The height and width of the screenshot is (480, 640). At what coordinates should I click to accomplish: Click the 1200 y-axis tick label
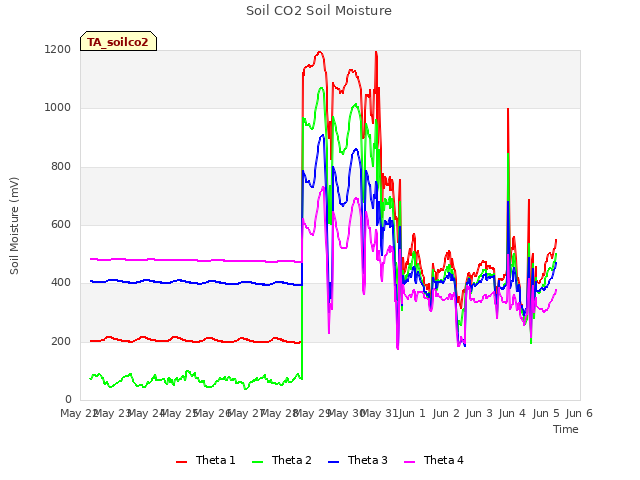[x=58, y=49]
